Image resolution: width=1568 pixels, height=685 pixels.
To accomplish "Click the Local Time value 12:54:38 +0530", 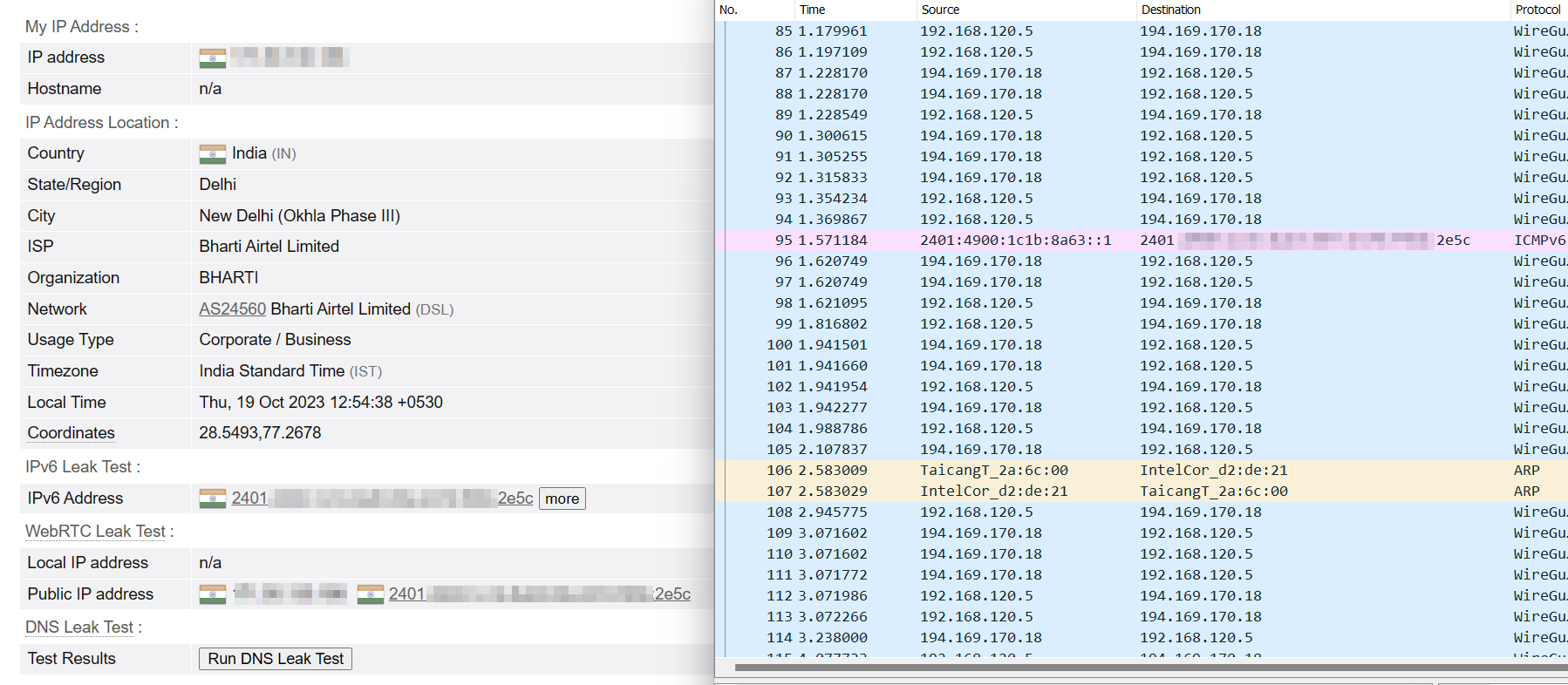I will 321,402.
